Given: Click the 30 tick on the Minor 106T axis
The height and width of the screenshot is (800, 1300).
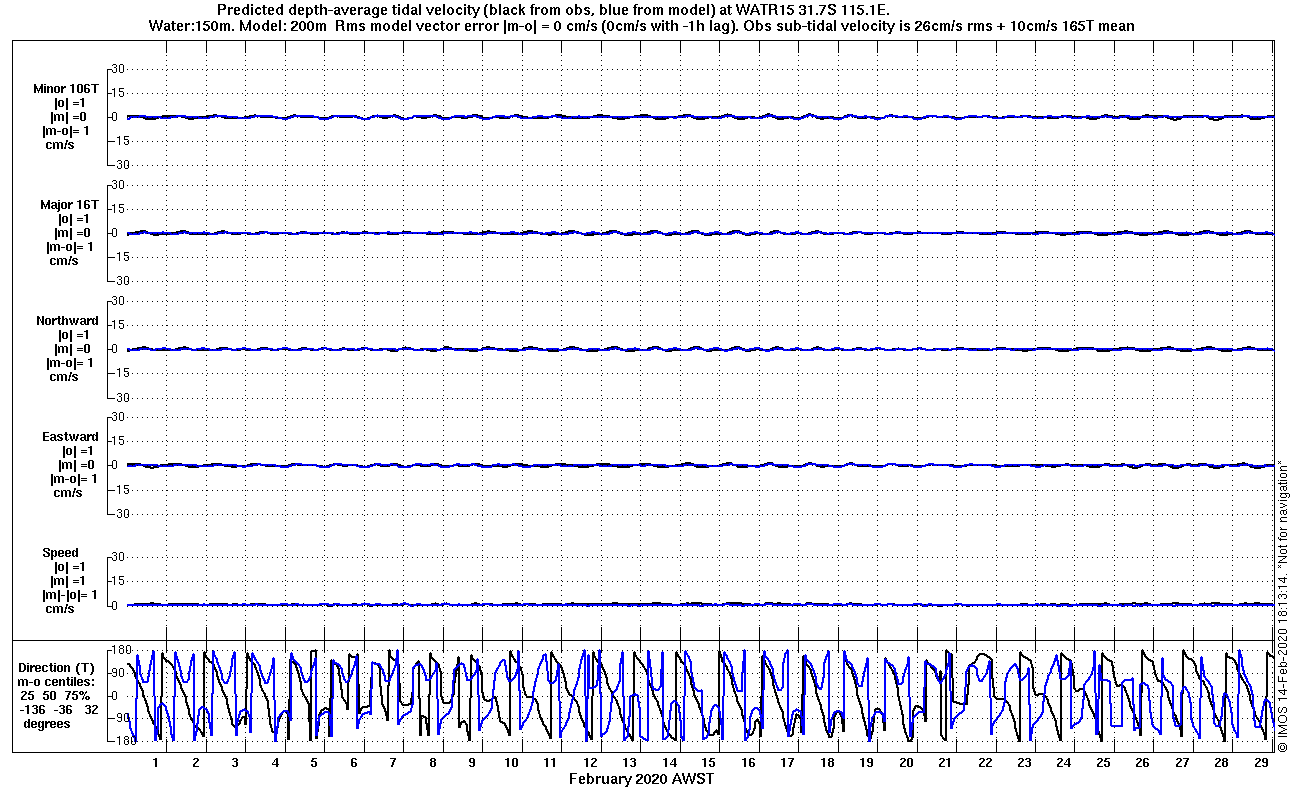Looking at the screenshot, I should [x=116, y=69].
